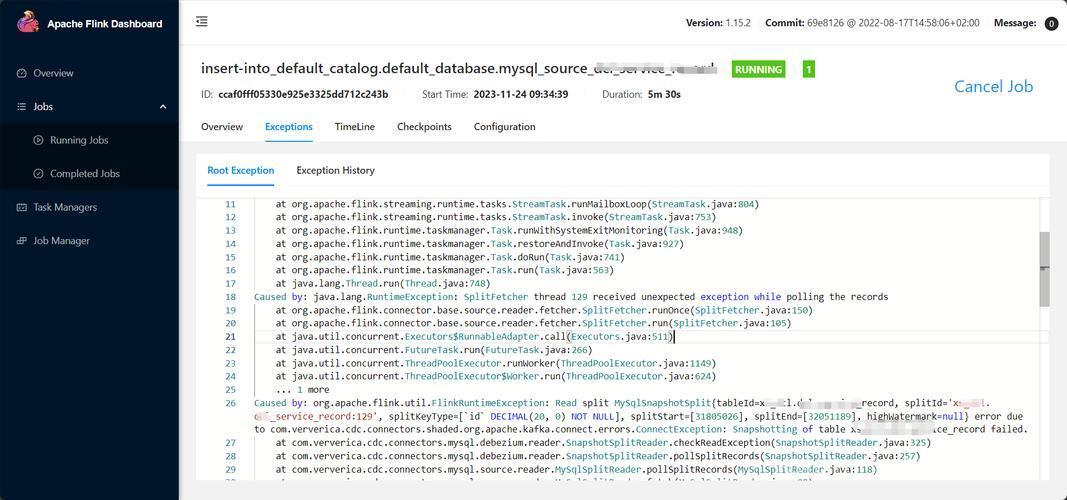This screenshot has height=500, width=1067.
Task: Open the Configuration tab
Action: coord(504,127)
